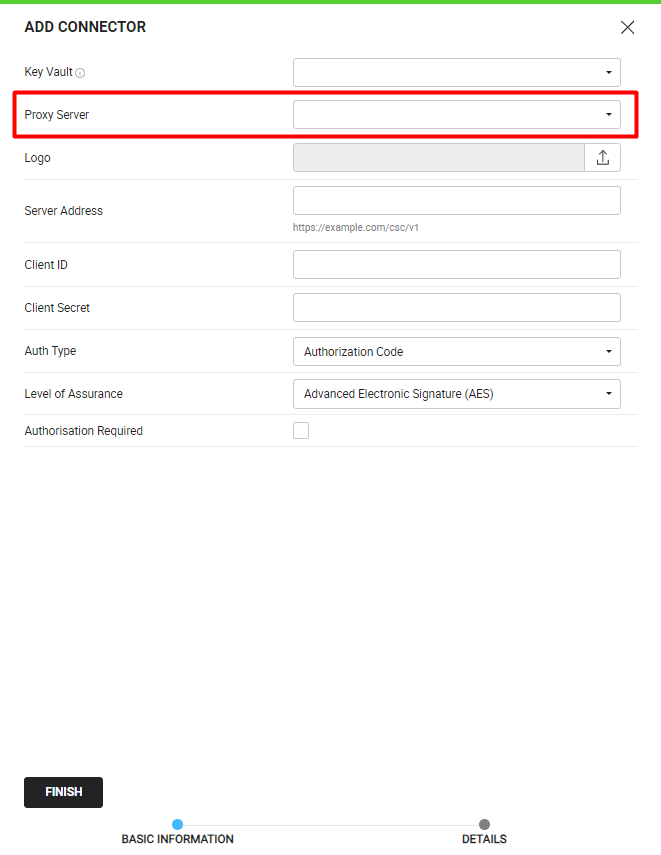
Task: Tick the Authorisation Required checkbox
Action: (301, 430)
